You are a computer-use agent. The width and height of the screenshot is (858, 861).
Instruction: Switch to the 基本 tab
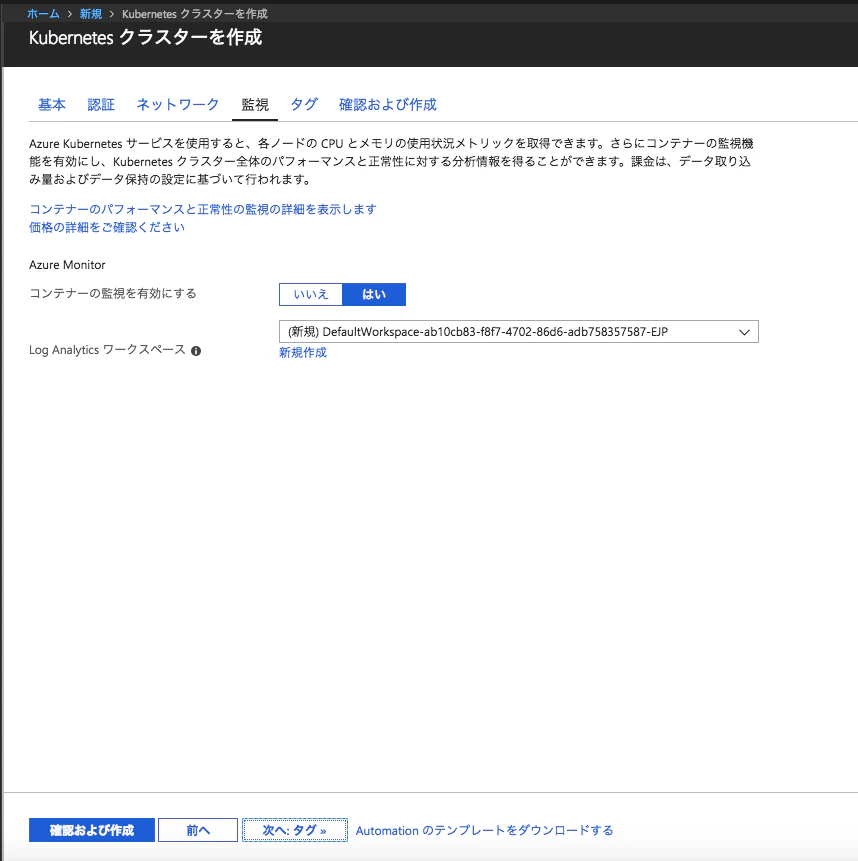[x=52, y=104]
